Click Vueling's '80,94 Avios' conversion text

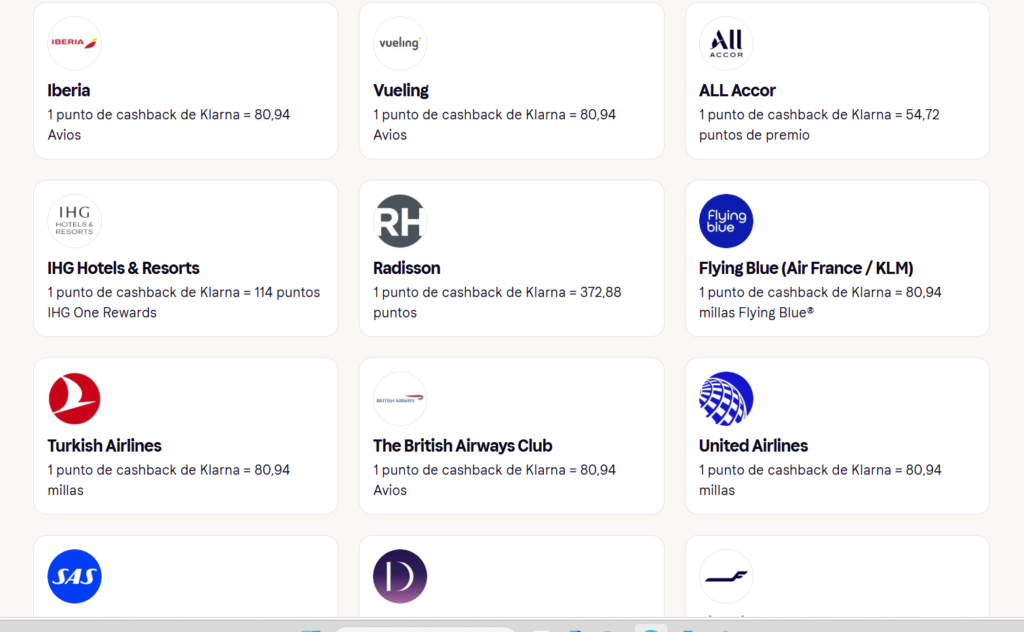point(494,125)
